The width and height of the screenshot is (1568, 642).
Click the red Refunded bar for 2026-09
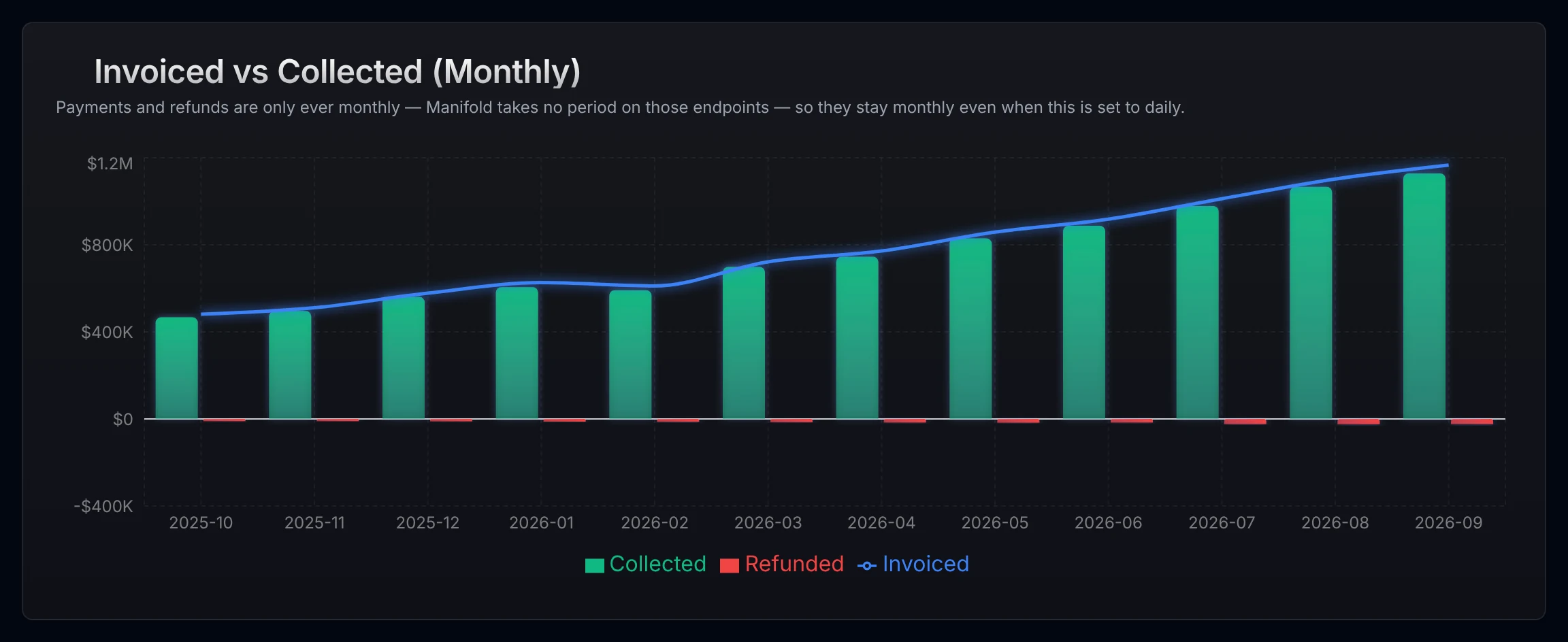1472,422
